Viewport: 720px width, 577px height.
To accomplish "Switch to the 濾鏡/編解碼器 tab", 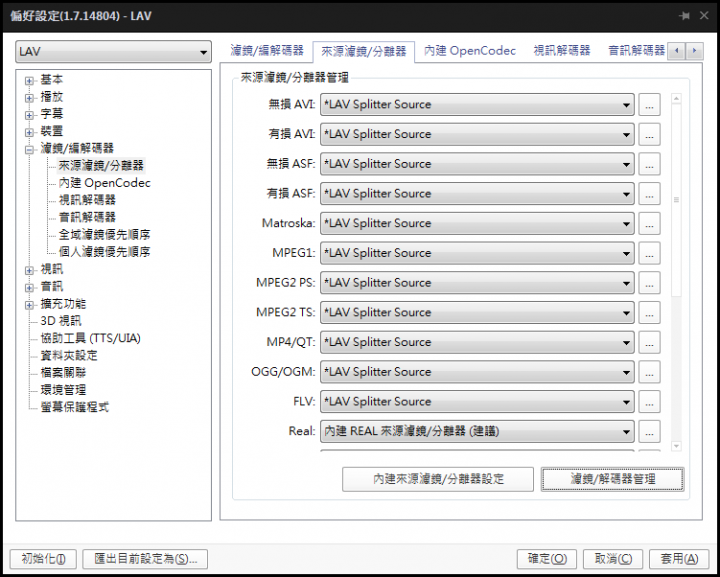I will [x=267, y=50].
